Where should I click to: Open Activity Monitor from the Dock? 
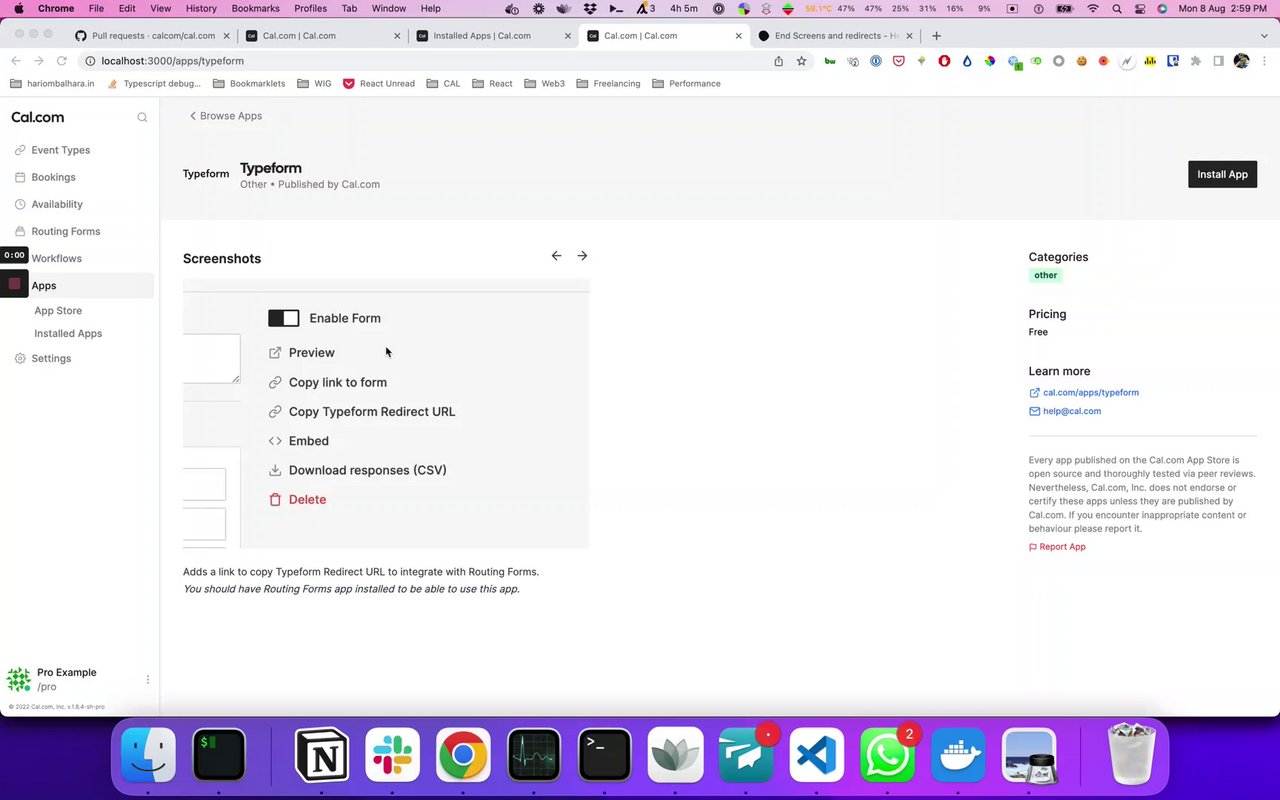[x=534, y=754]
